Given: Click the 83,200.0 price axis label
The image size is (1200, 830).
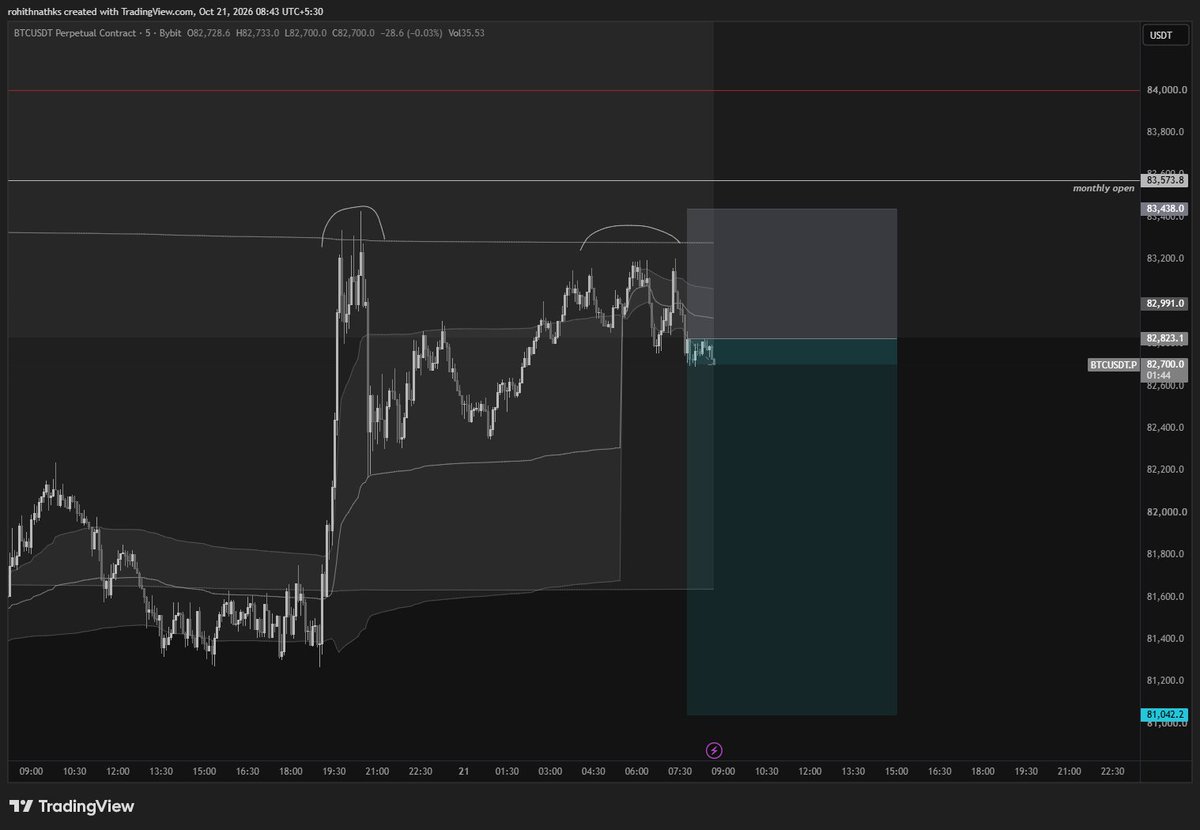Looking at the screenshot, I should pyautogui.click(x=1165, y=258).
